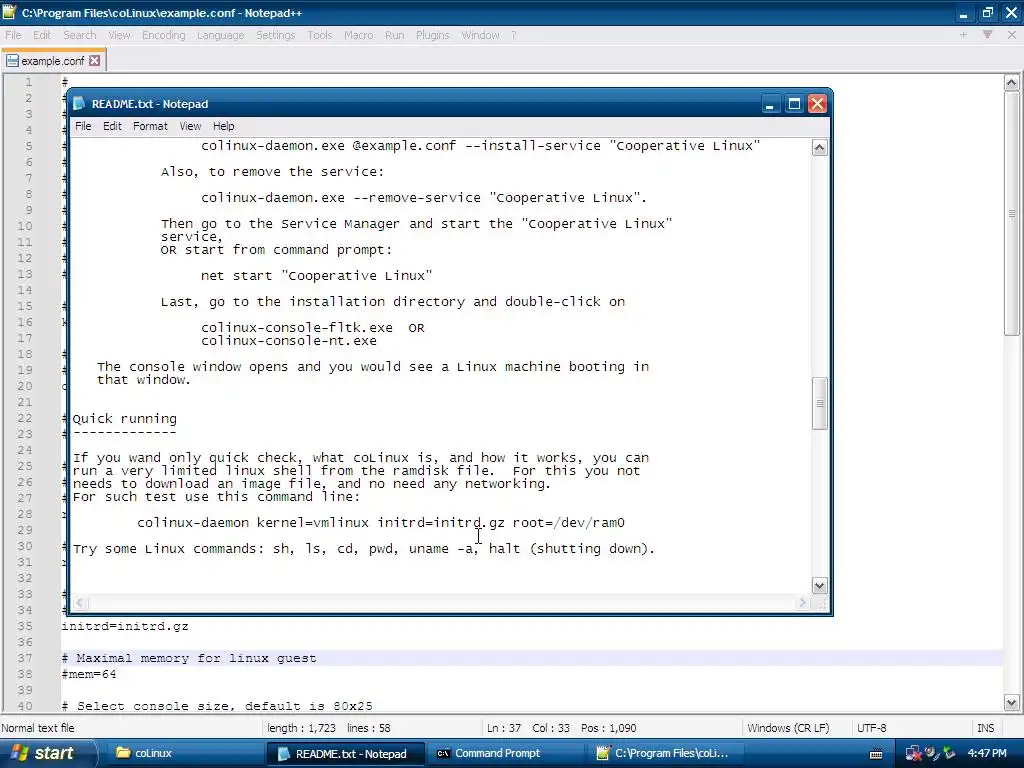Screen dimensions: 1024x768
Task: Switch to README.txt - Notepad taskbar button
Action: tap(345, 754)
